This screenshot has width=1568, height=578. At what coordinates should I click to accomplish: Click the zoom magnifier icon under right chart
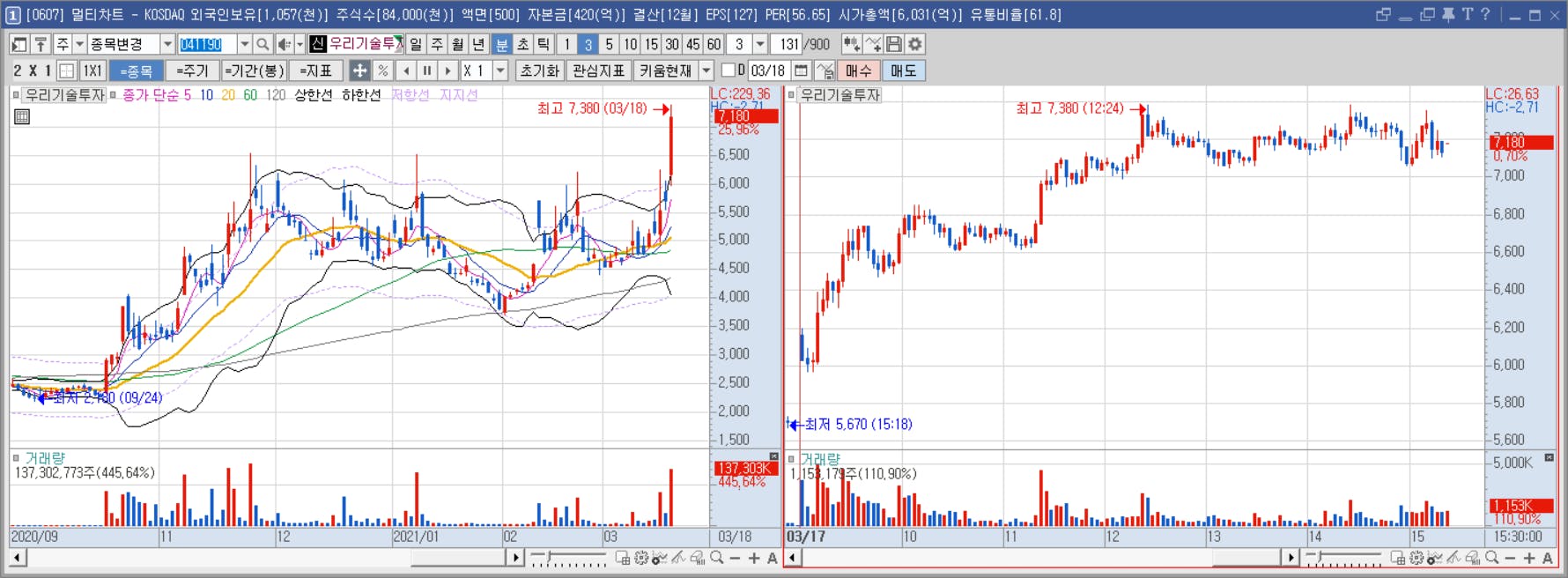pyautogui.click(x=1492, y=558)
